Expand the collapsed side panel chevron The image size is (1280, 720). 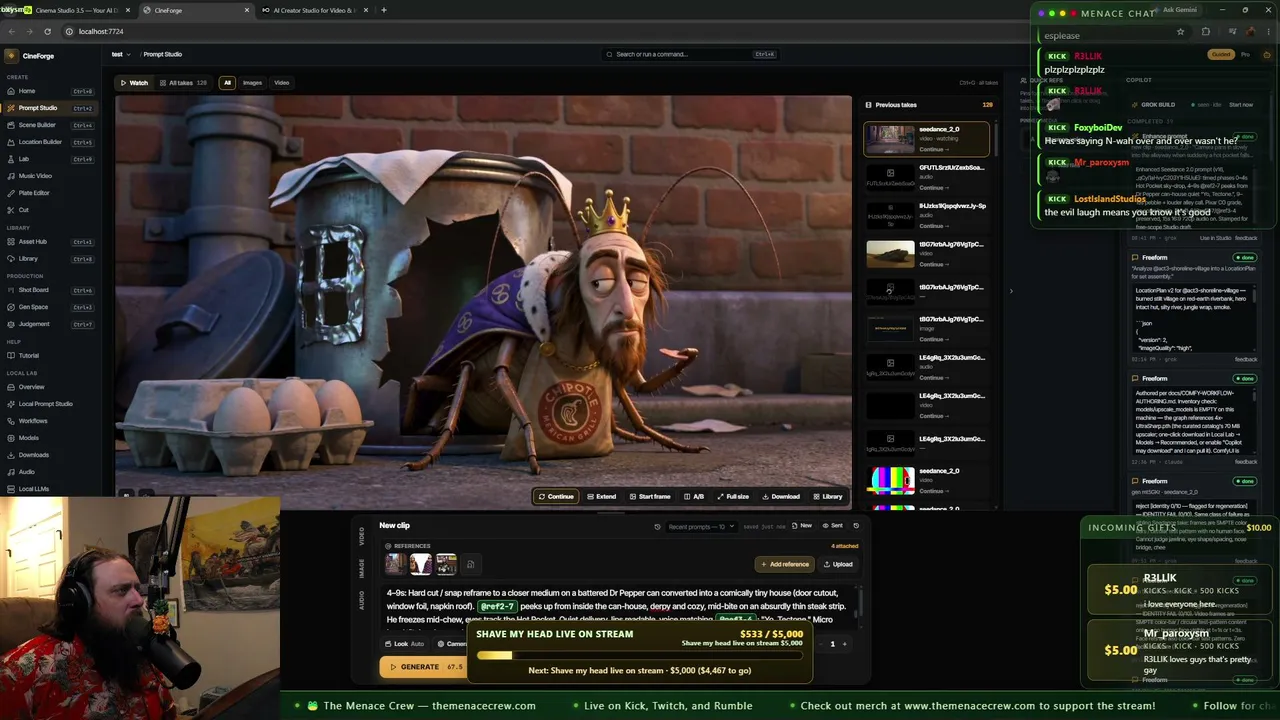(1010, 292)
